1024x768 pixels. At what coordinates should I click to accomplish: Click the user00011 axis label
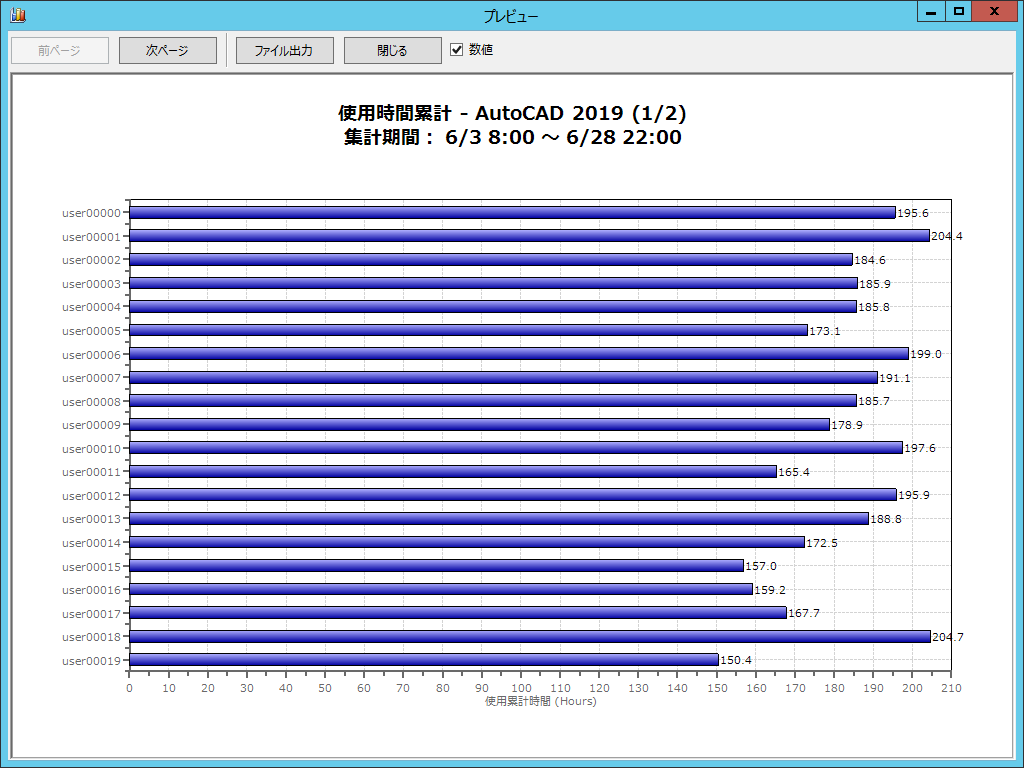pos(91,472)
